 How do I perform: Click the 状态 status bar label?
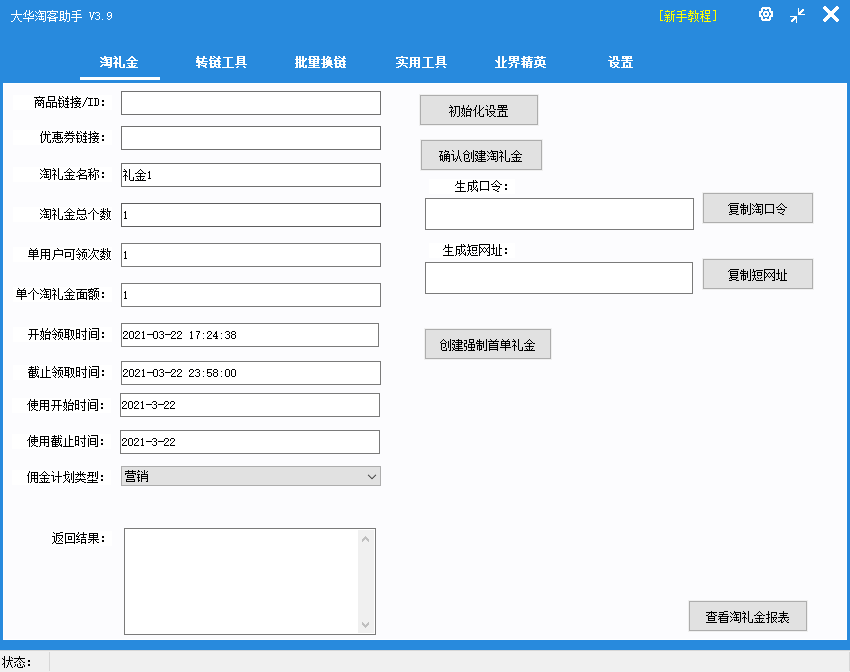pyautogui.click(x=16, y=662)
